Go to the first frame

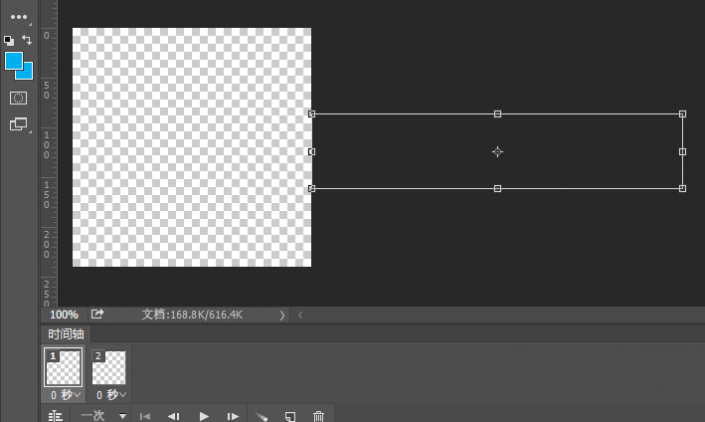tap(145, 417)
